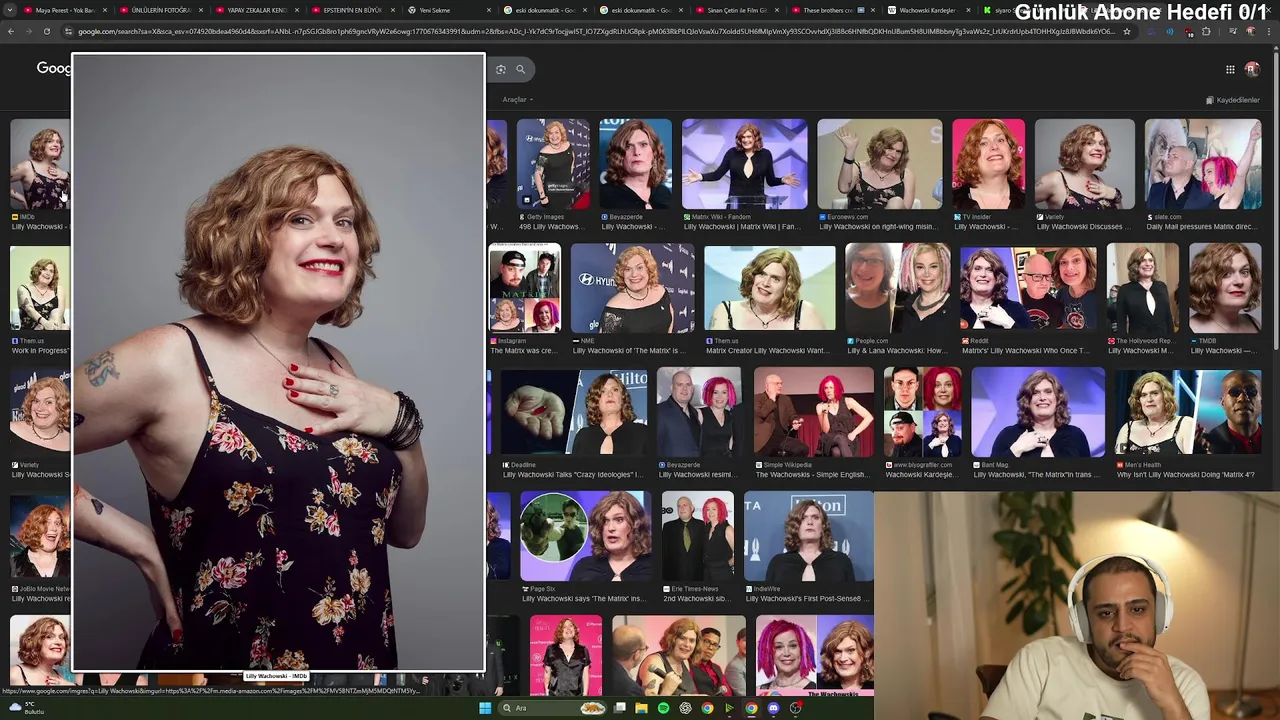Open IndieWire 'Lilly Wachowski's First Post-Sense8' image
The width and height of the screenshot is (1280, 720).
(x=809, y=536)
